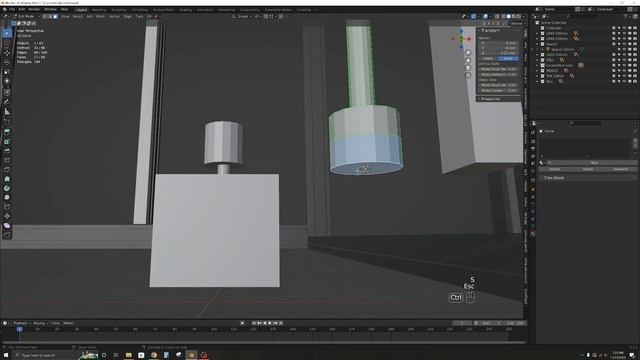This screenshot has height=360, width=640.
Task: Select the 3D Cursor tool
Action: [x=7, y=42]
